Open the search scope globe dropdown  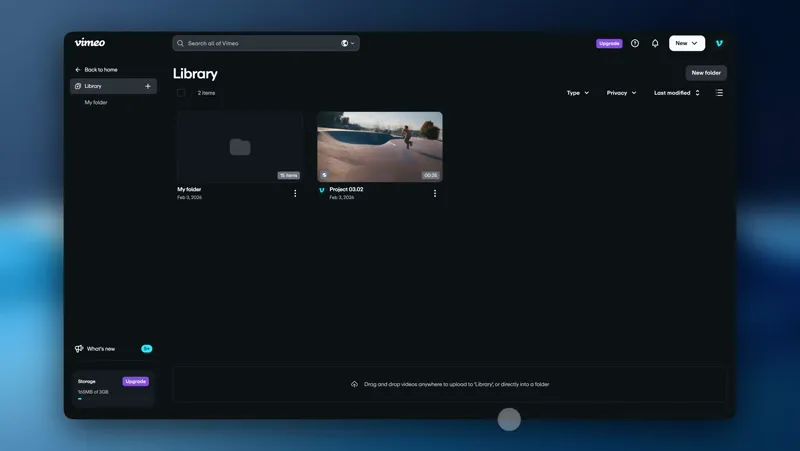347,43
